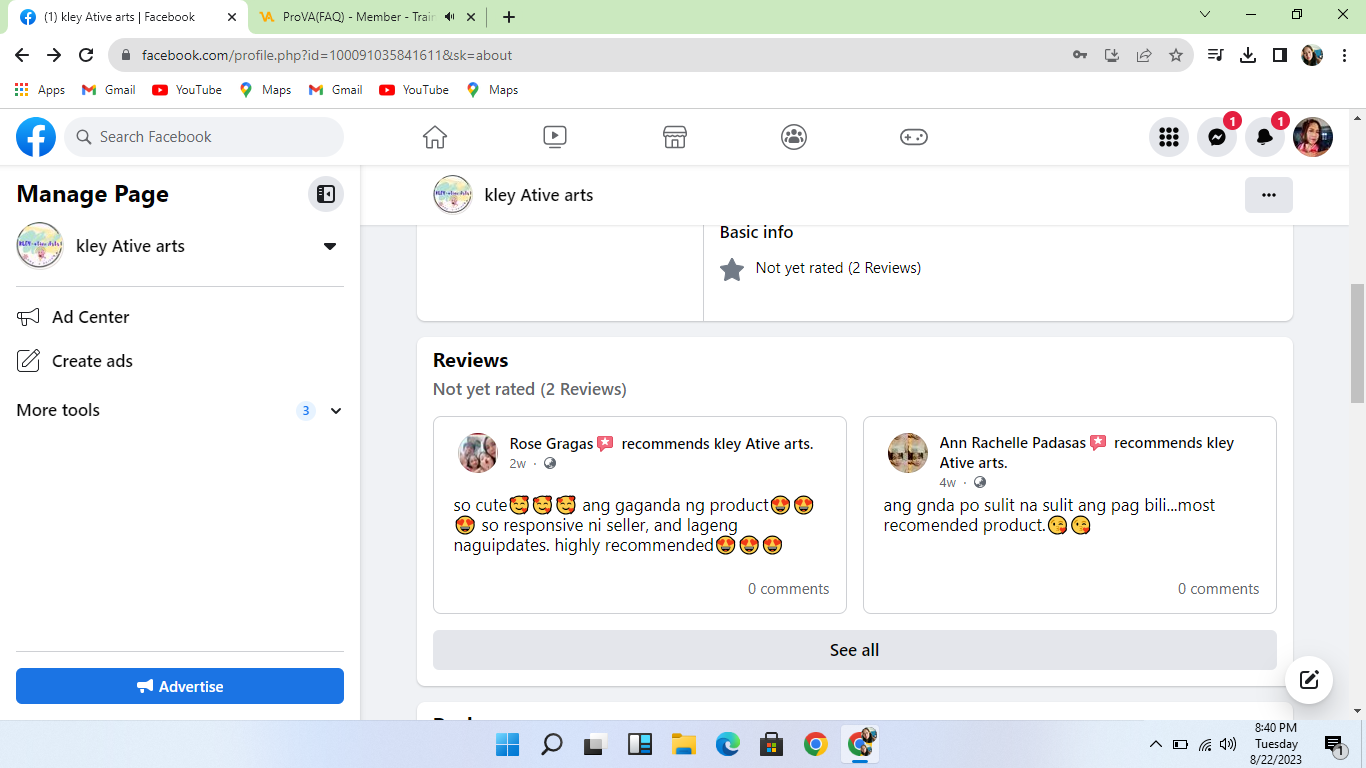1366x768 pixels.
Task: Open the first Maps bookmark
Action: click(x=265, y=90)
